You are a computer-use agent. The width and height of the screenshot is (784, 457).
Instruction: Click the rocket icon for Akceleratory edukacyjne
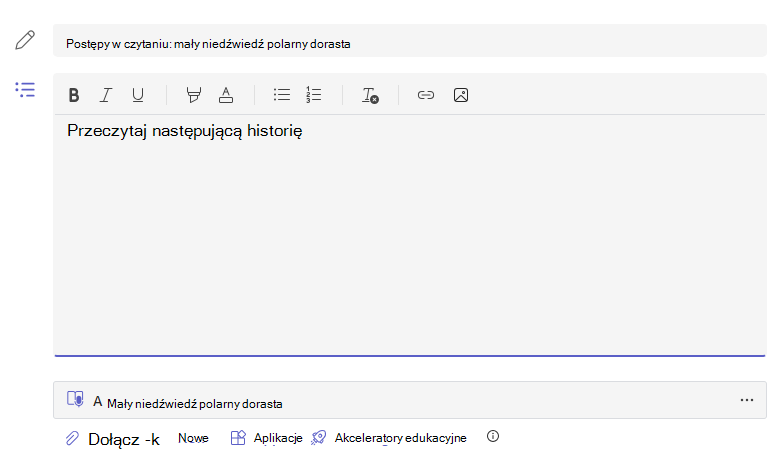click(x=318, y=438)
